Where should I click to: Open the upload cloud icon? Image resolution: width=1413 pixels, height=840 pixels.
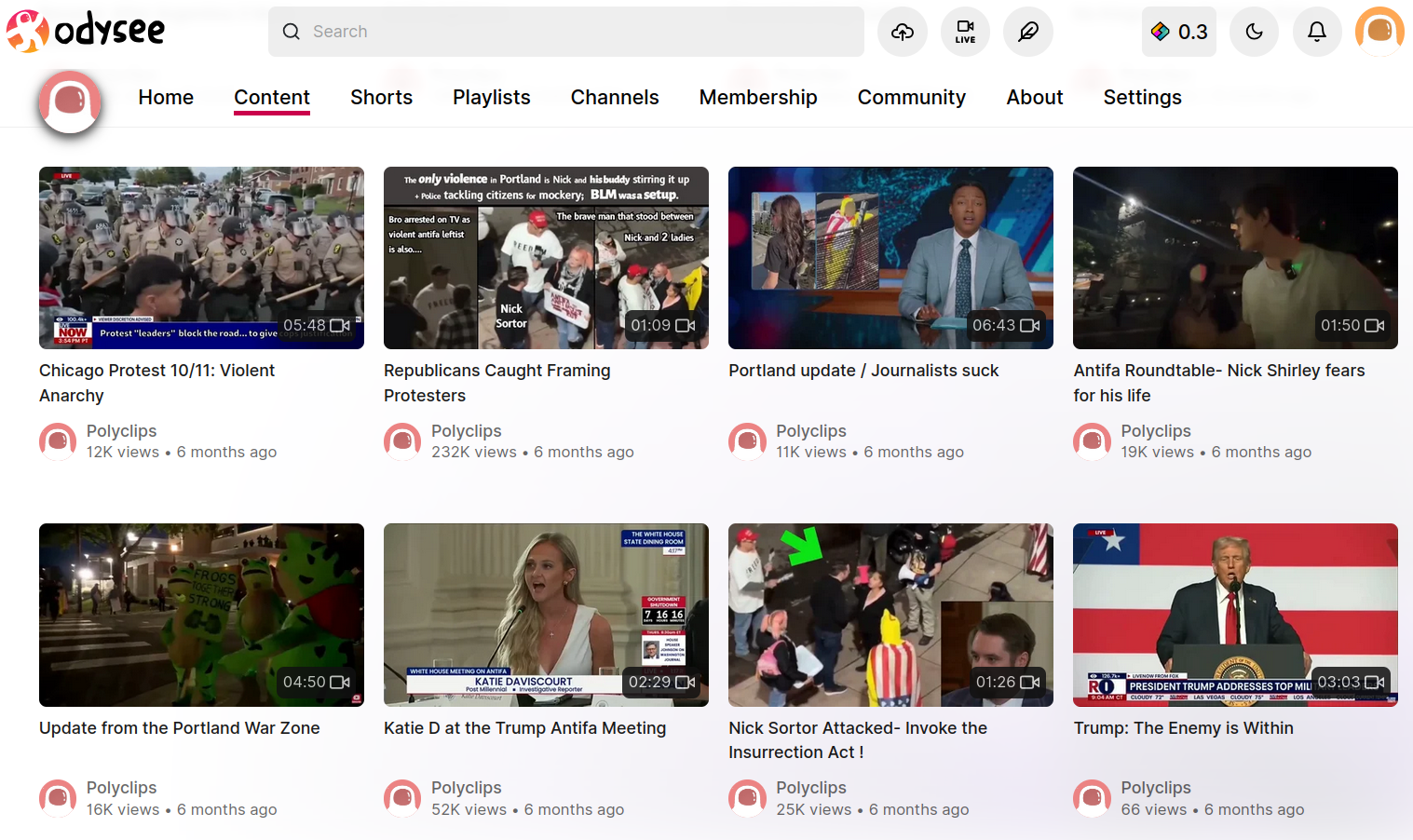pyautogui.click(x=903, y=32)
